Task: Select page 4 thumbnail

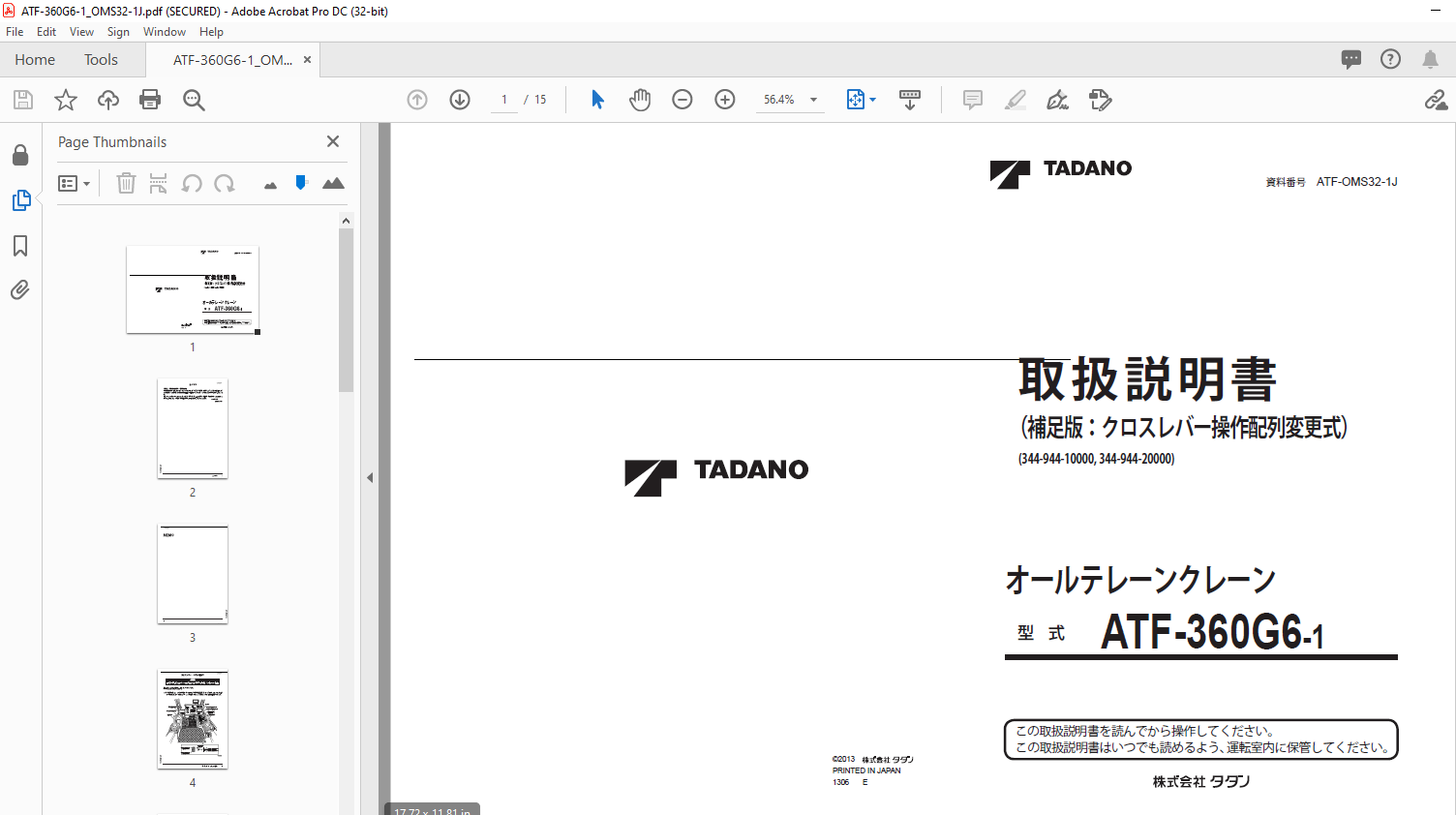Action: tap(193, 719)
